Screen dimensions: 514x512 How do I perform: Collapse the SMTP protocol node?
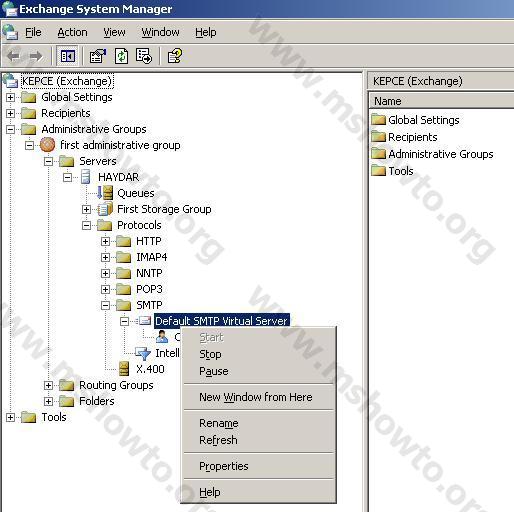click(x=105, y=305)
